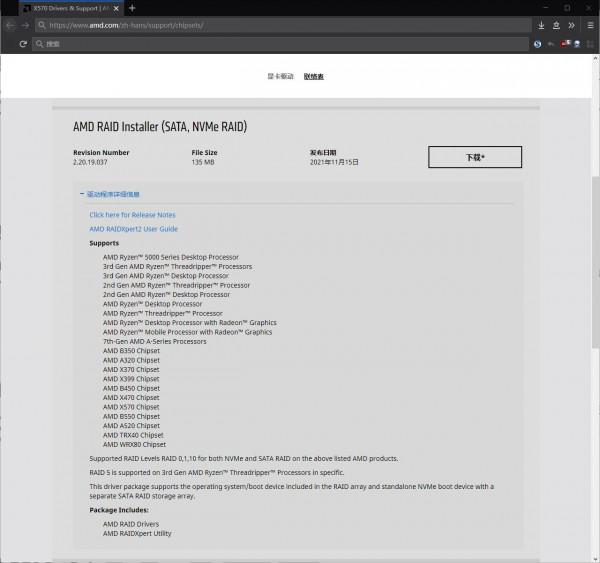Click 'AMD B550 Chipset' entry
Screen dimensions: 600x563
[131, 416]
